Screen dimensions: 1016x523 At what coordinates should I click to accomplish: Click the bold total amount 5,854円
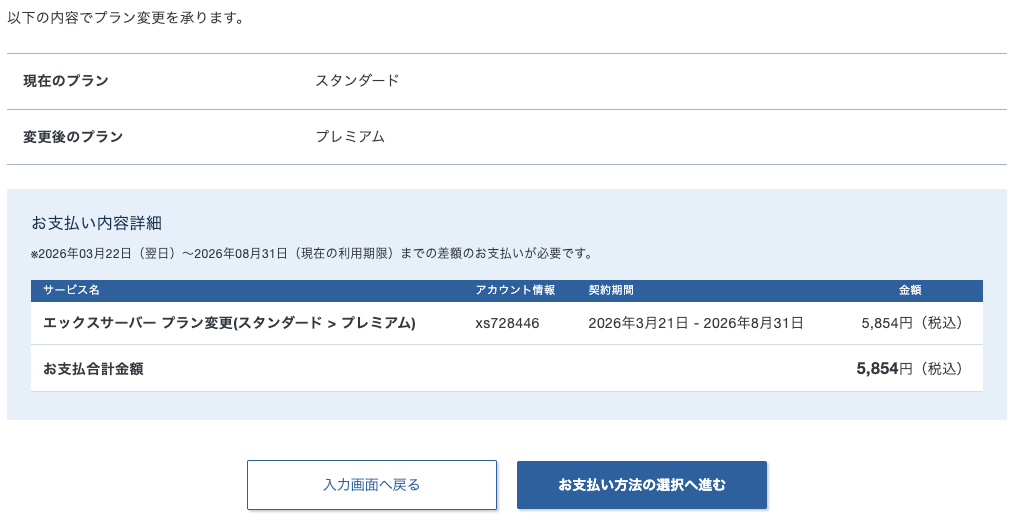(x=884, y=369)
